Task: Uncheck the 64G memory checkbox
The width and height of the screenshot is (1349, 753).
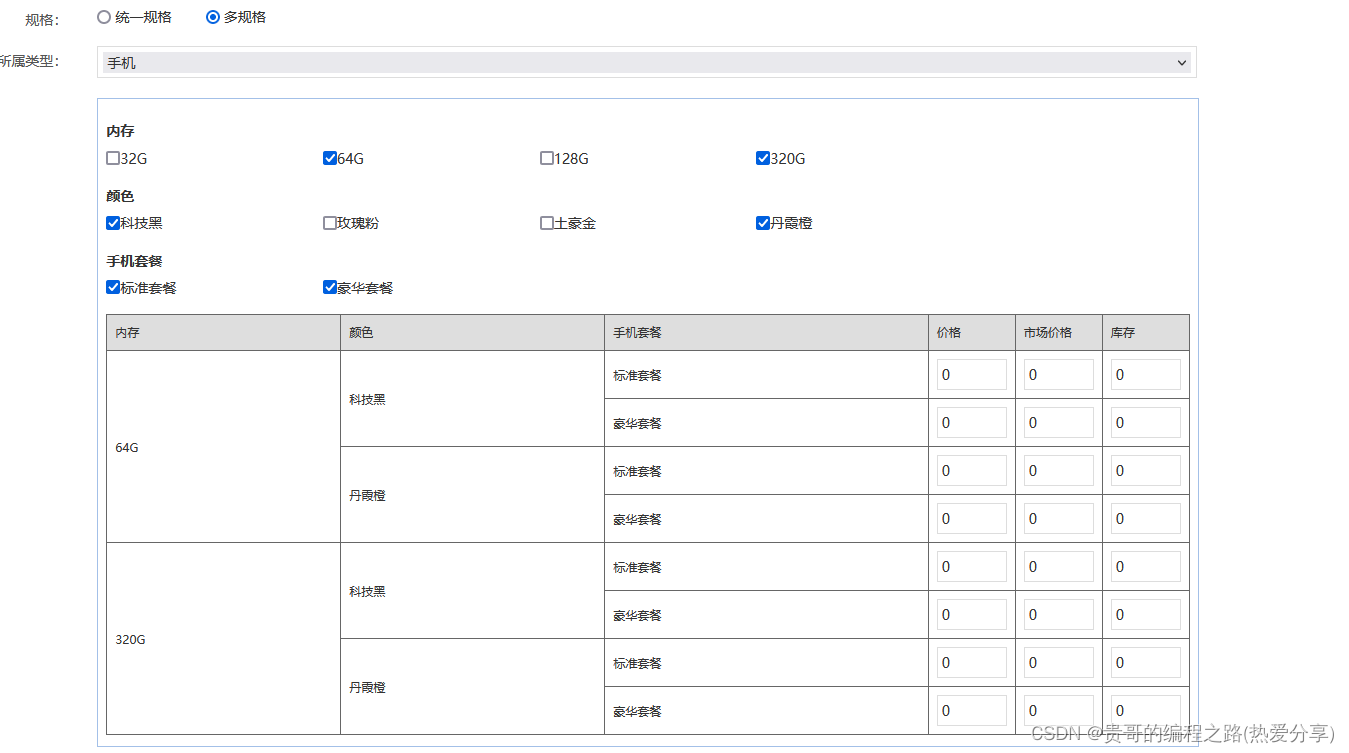Action: click(330, 158)
